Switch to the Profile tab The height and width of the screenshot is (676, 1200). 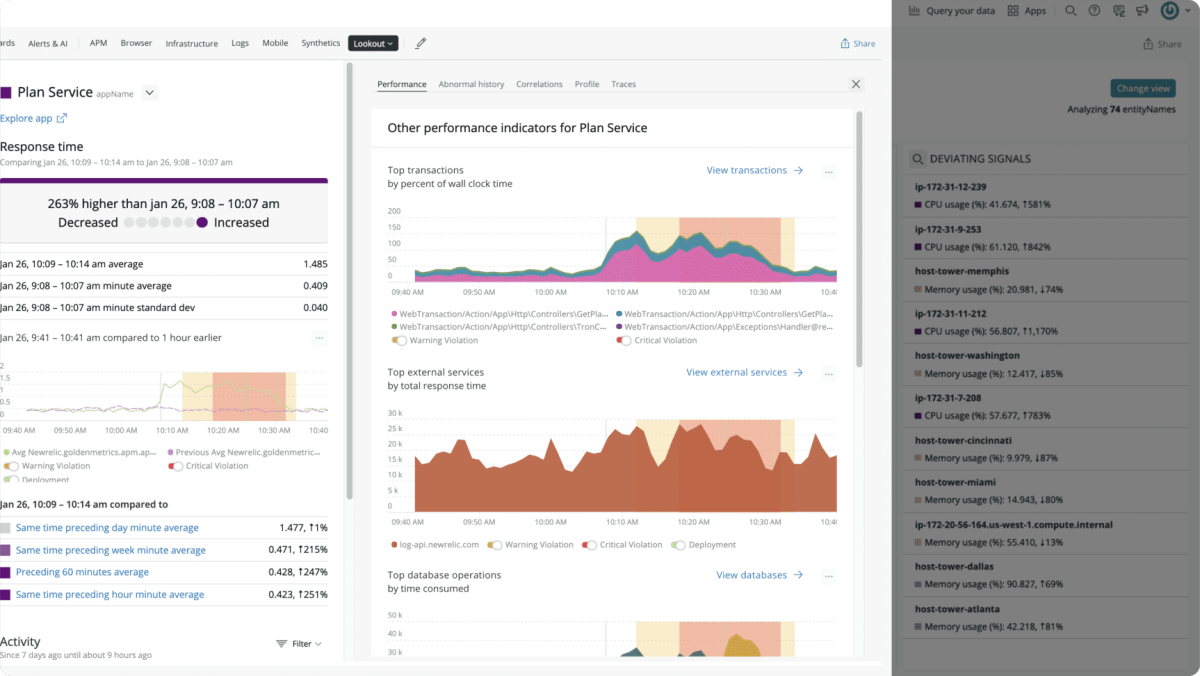coord(587,85)
